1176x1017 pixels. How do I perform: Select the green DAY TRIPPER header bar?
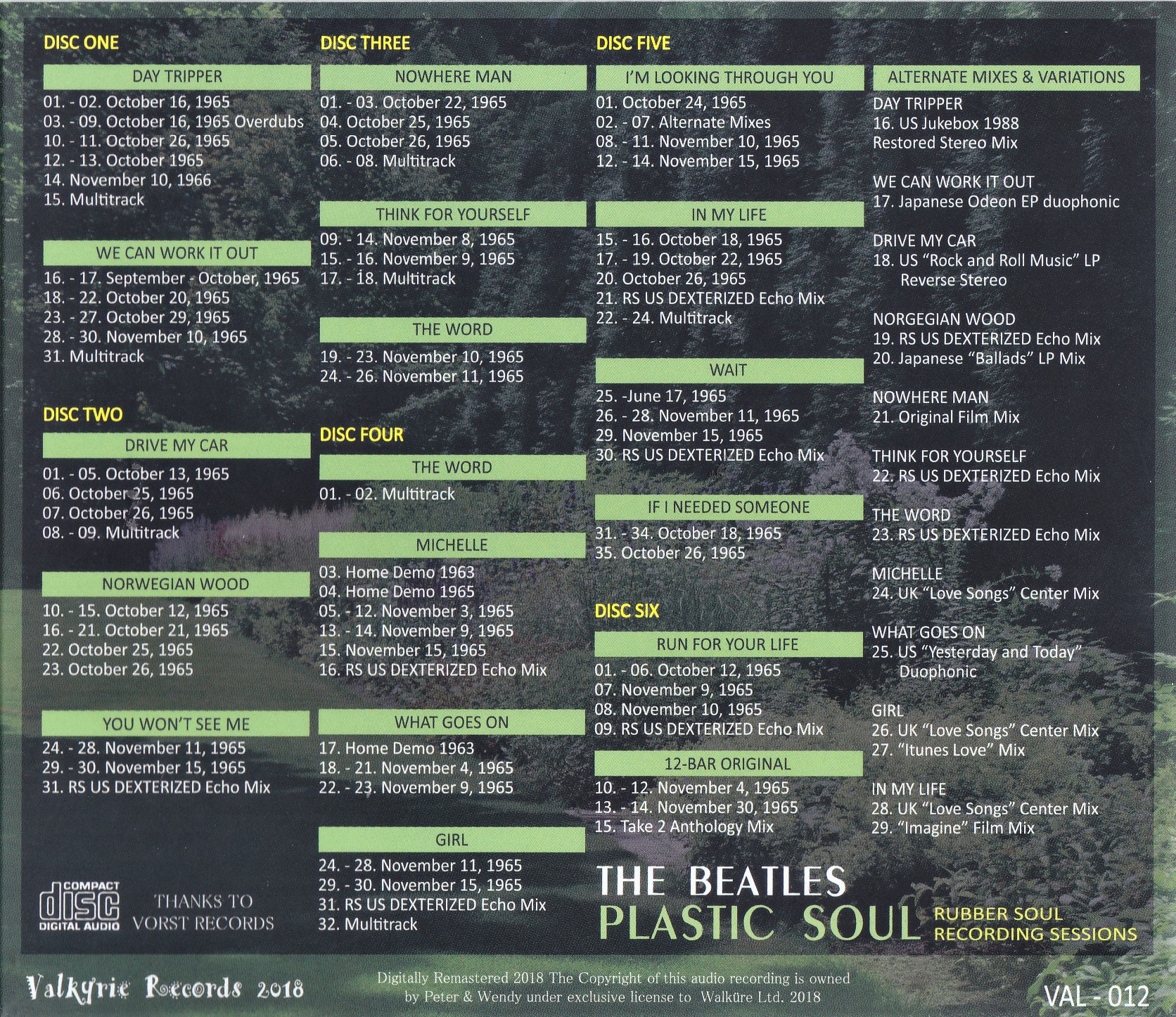coord(177,77)
